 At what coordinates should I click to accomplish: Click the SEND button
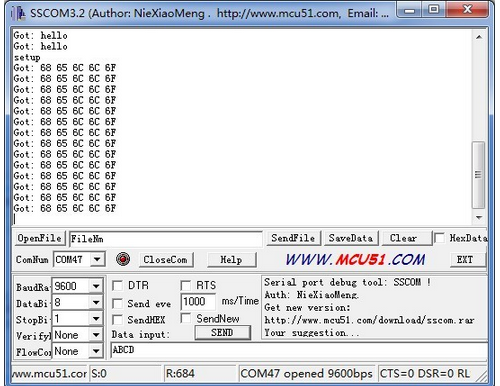point(222,333)
